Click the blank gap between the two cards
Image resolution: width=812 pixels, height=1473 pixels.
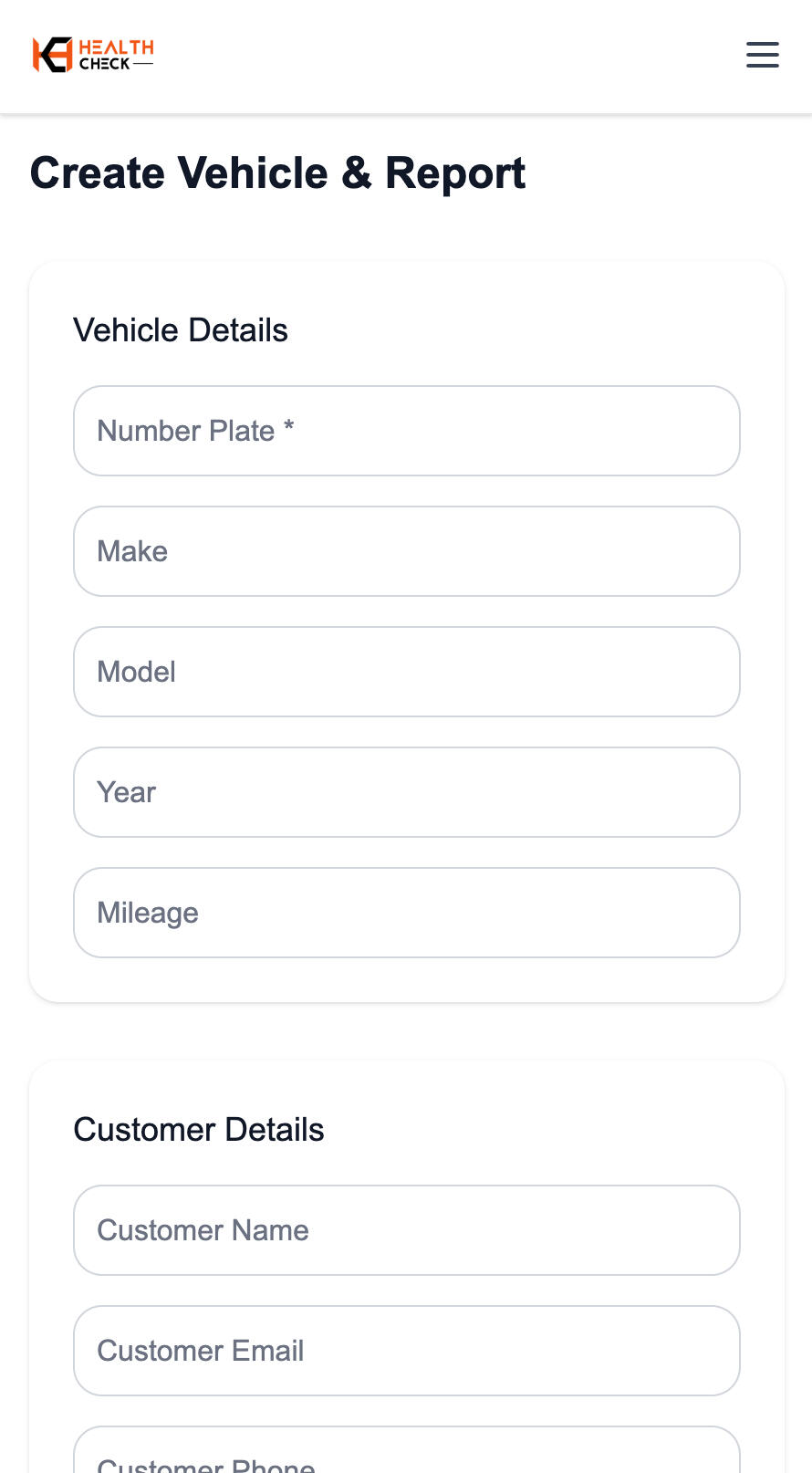406,1031
